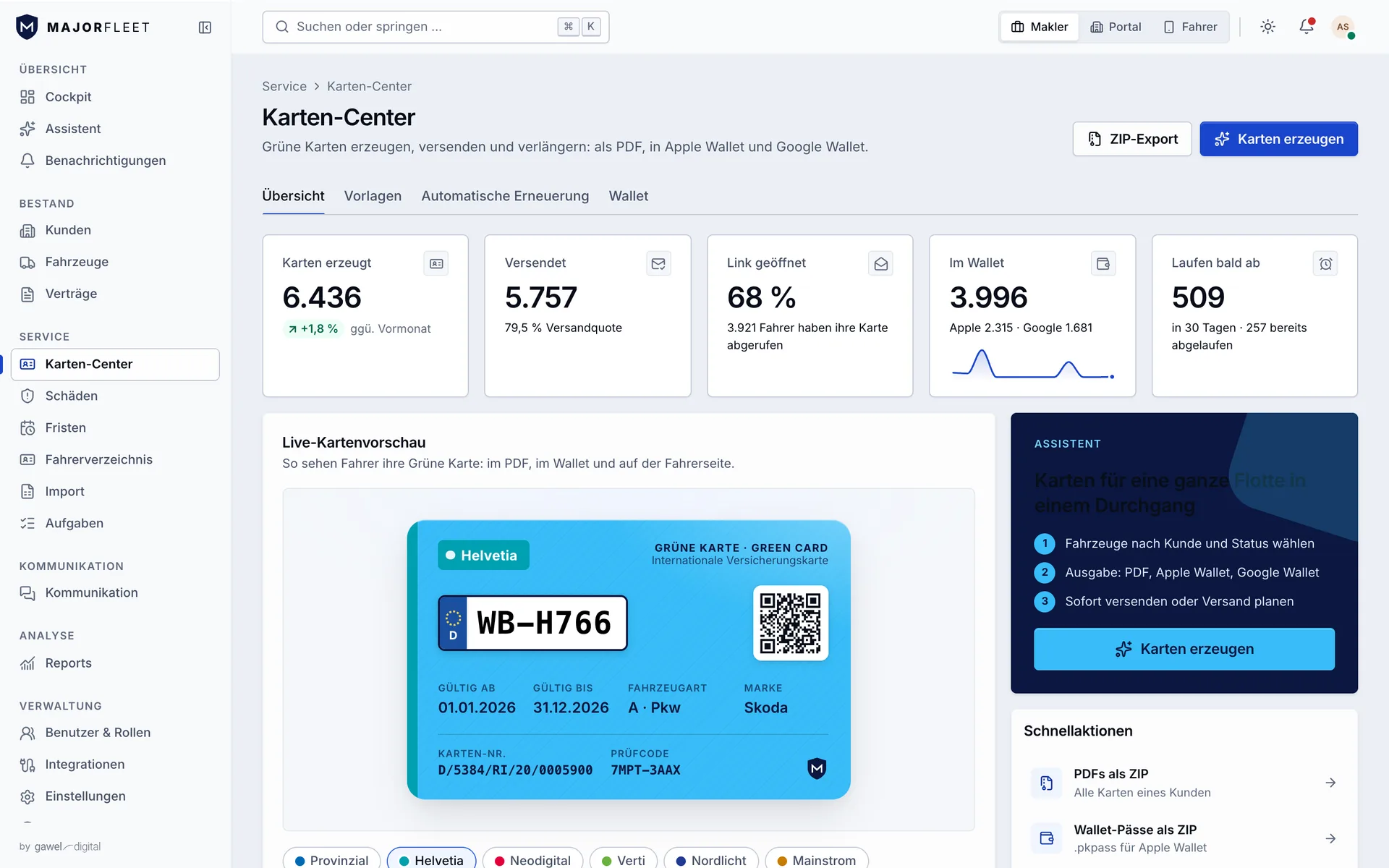Open Verträge in the sidebar
Viewport: 1389px width, 868px height.
[115, 294]
